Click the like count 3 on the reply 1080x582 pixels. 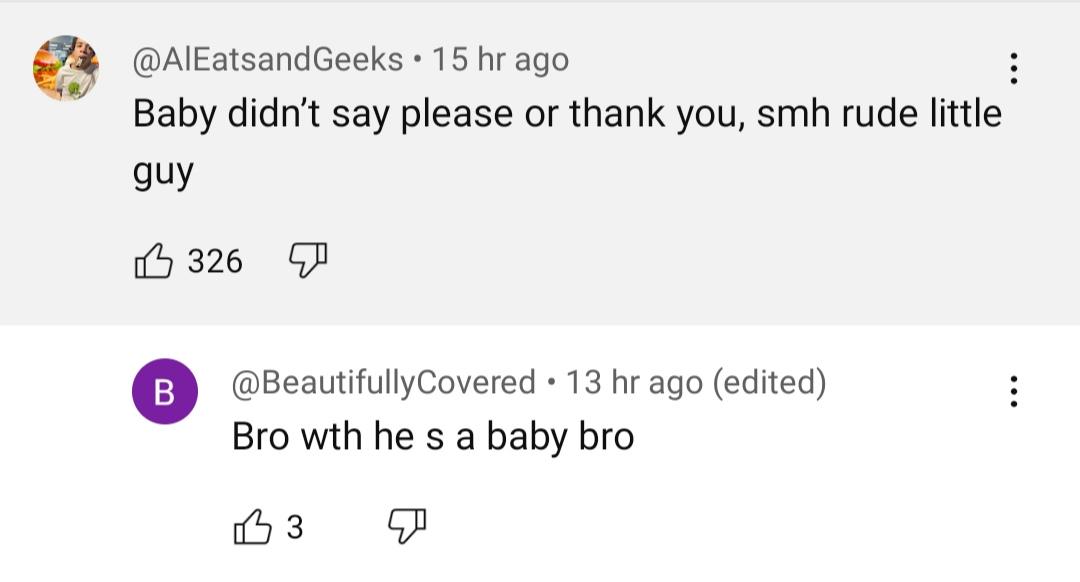(x=295, y=528)
